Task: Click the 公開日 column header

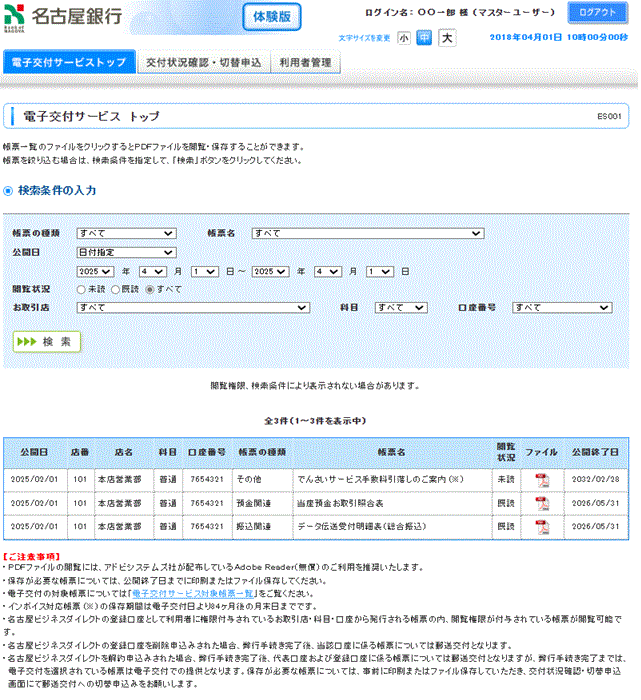Action: 34,453
